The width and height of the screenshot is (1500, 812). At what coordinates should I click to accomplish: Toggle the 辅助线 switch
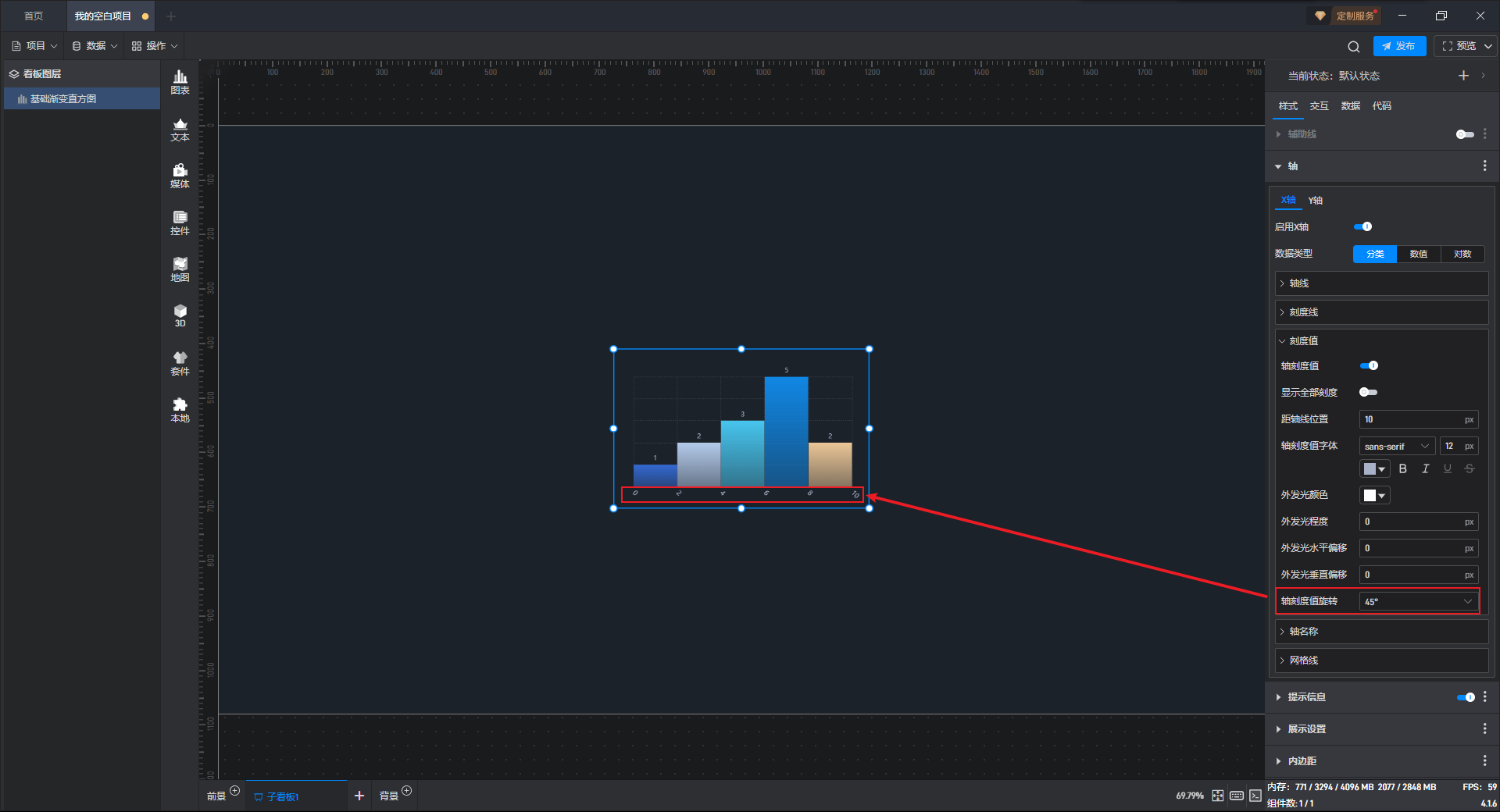tap(1465, 134)
